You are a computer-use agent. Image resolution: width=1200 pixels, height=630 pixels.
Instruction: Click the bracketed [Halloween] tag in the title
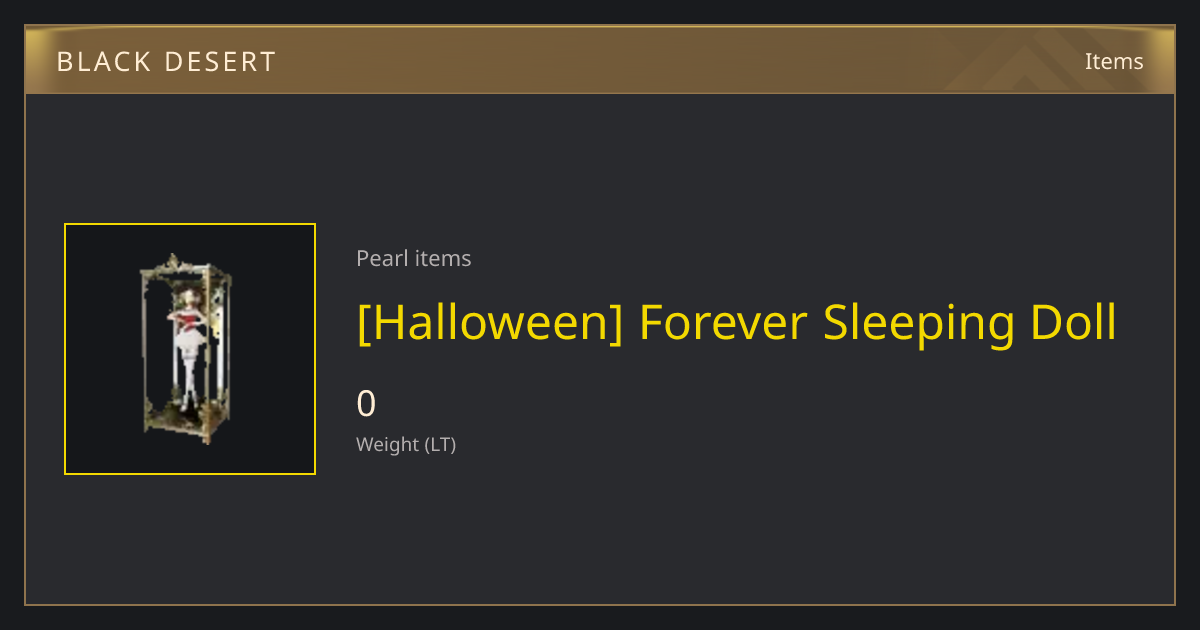point(489,323)
